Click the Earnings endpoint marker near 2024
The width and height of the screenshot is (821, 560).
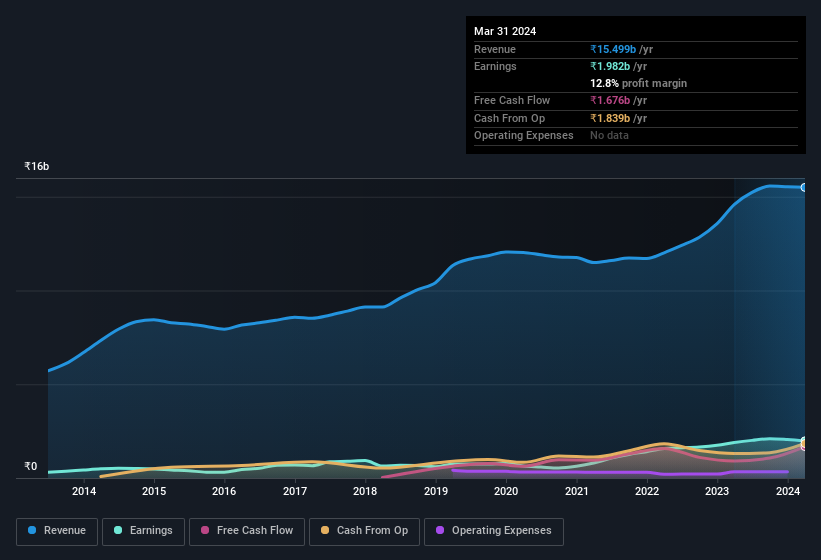(x=804, y=441)
